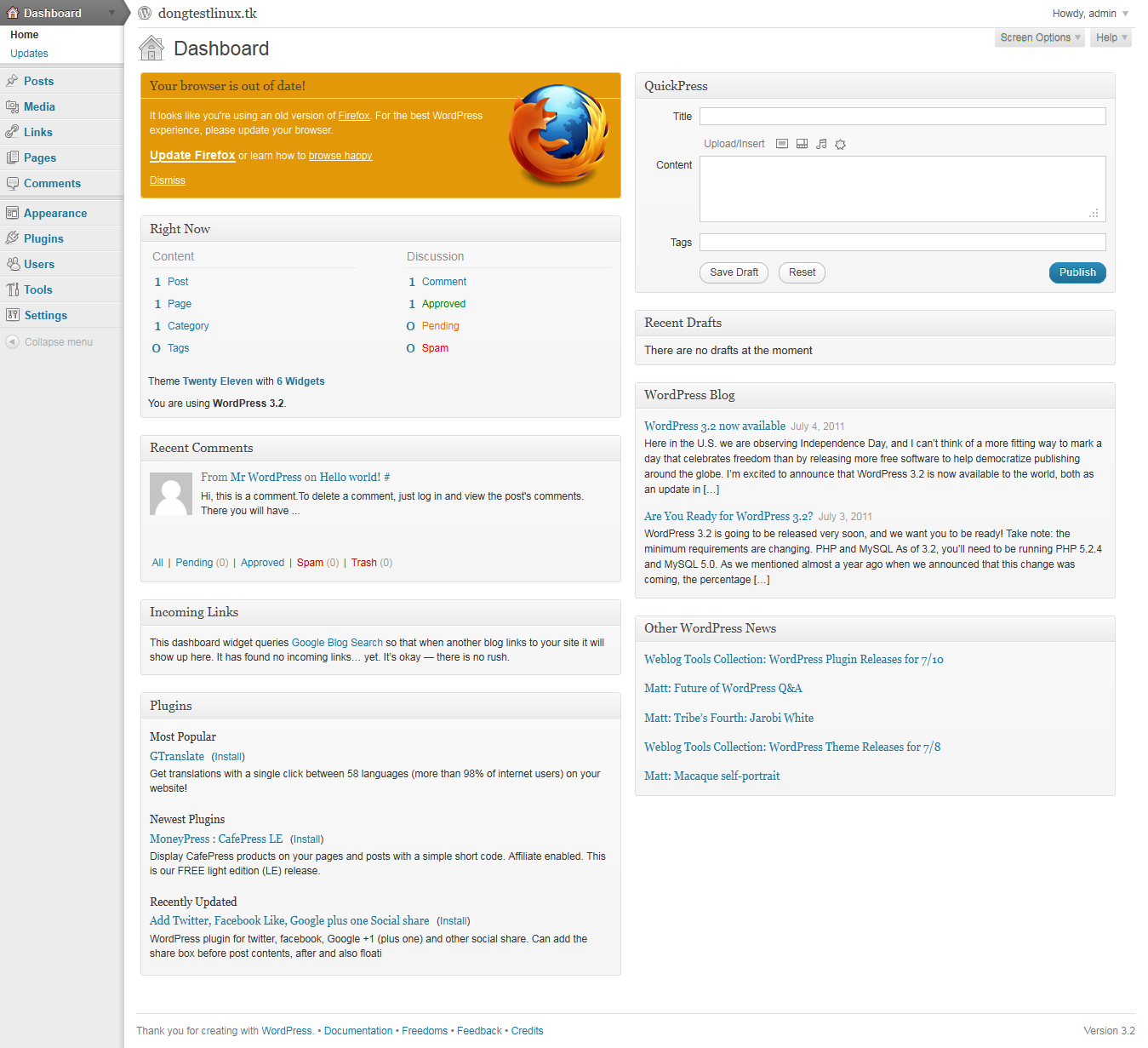This screenshot has height=1048, width=1148.
Task: Click the Plugins plug icon in sidebar
Action: (12, 238)
